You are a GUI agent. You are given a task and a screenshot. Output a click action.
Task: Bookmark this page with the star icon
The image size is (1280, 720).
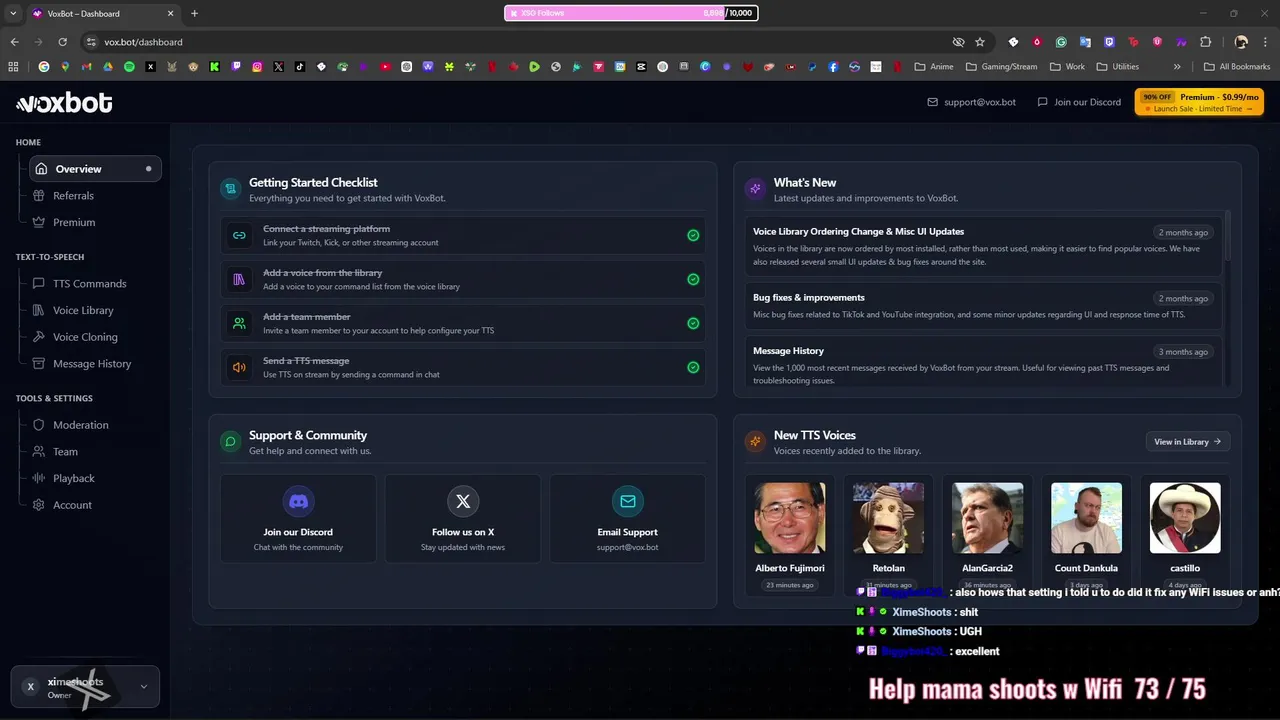pos(980,42)
